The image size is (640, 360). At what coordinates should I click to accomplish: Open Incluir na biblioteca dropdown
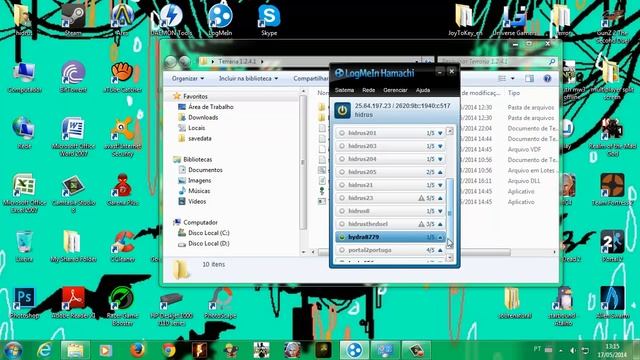(x=248, y=78)
